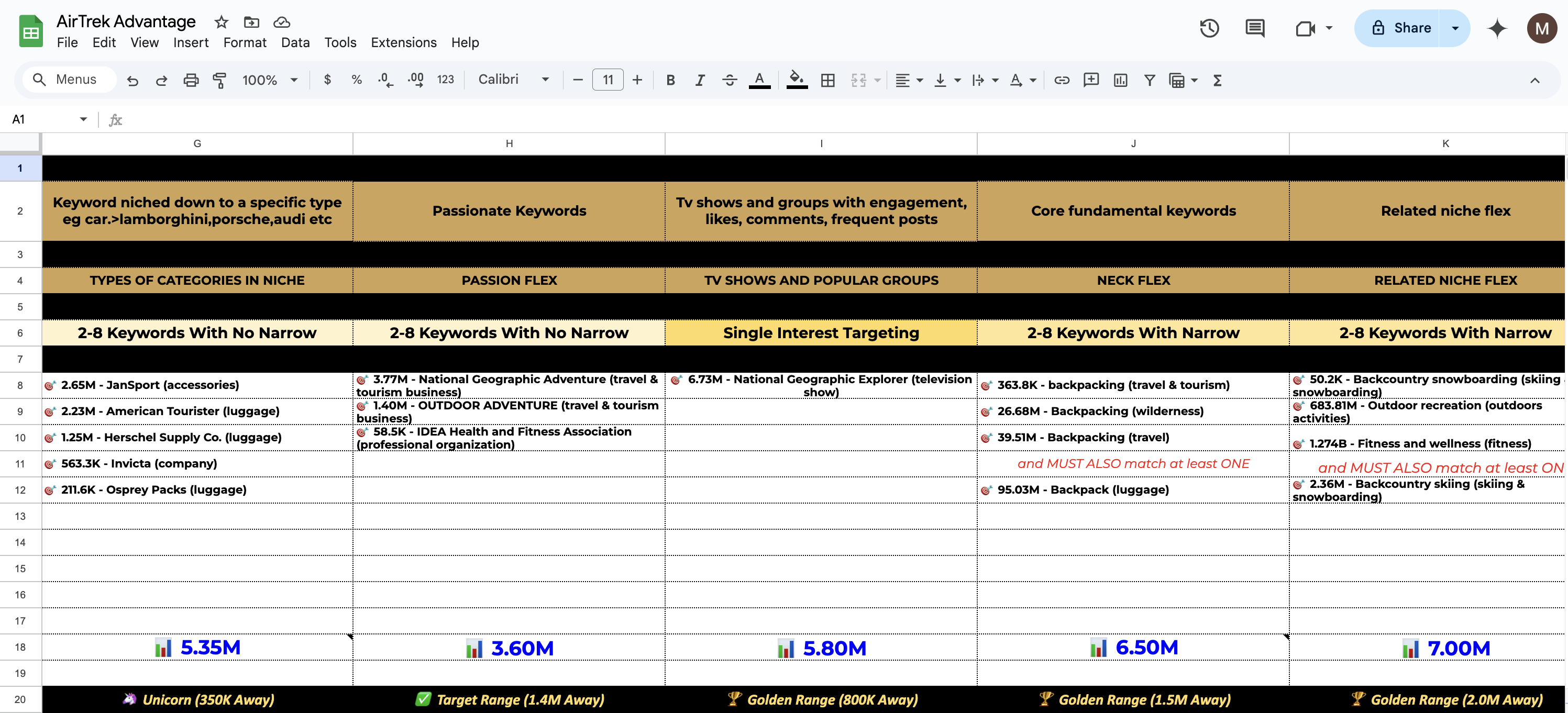Select cell '2.65M - JanSport (accessories)'
Viewport: 1568px width, 713px height.
point(197,385)
